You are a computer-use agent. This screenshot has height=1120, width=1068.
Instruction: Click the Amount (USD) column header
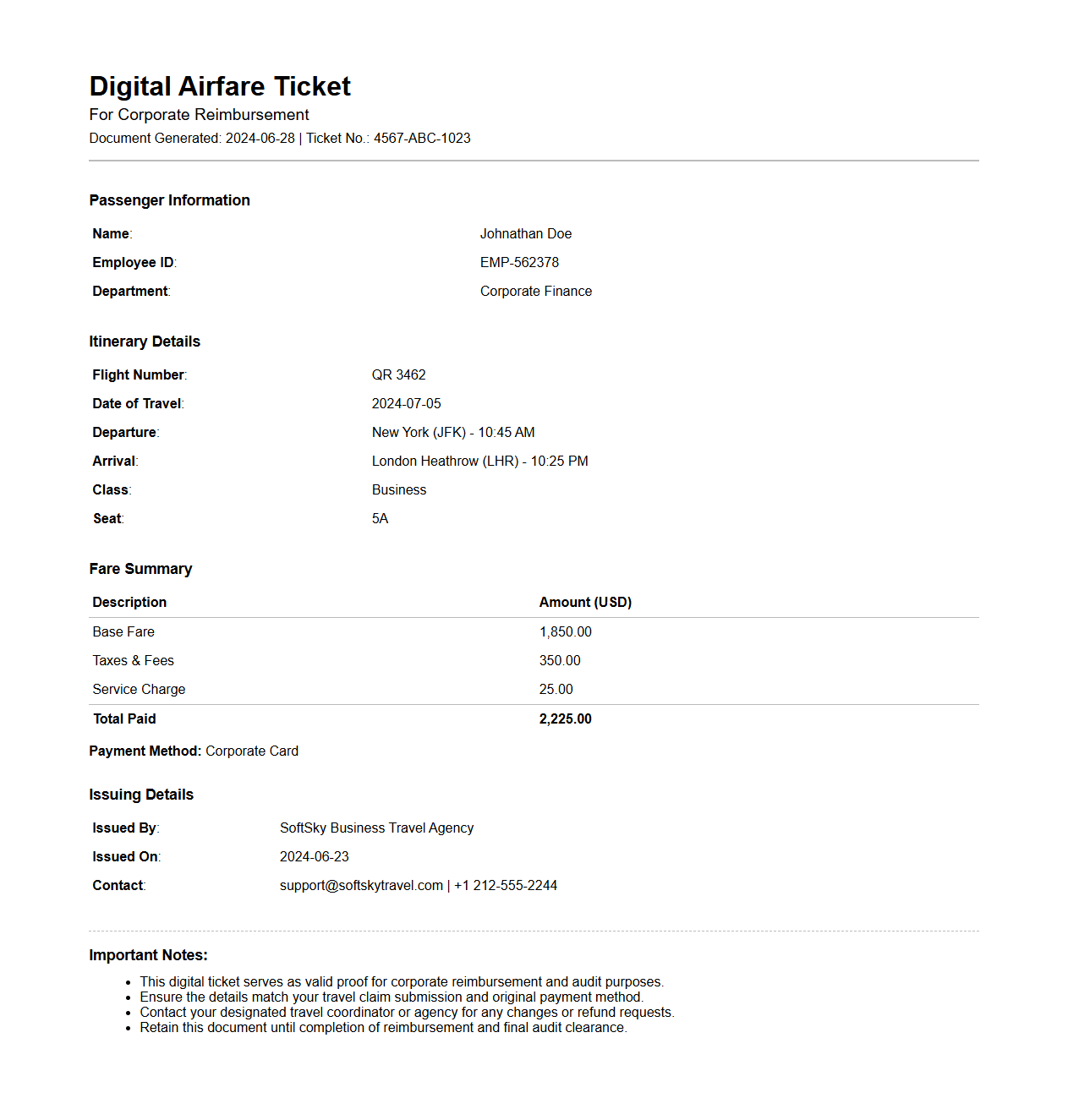point(585,603)
